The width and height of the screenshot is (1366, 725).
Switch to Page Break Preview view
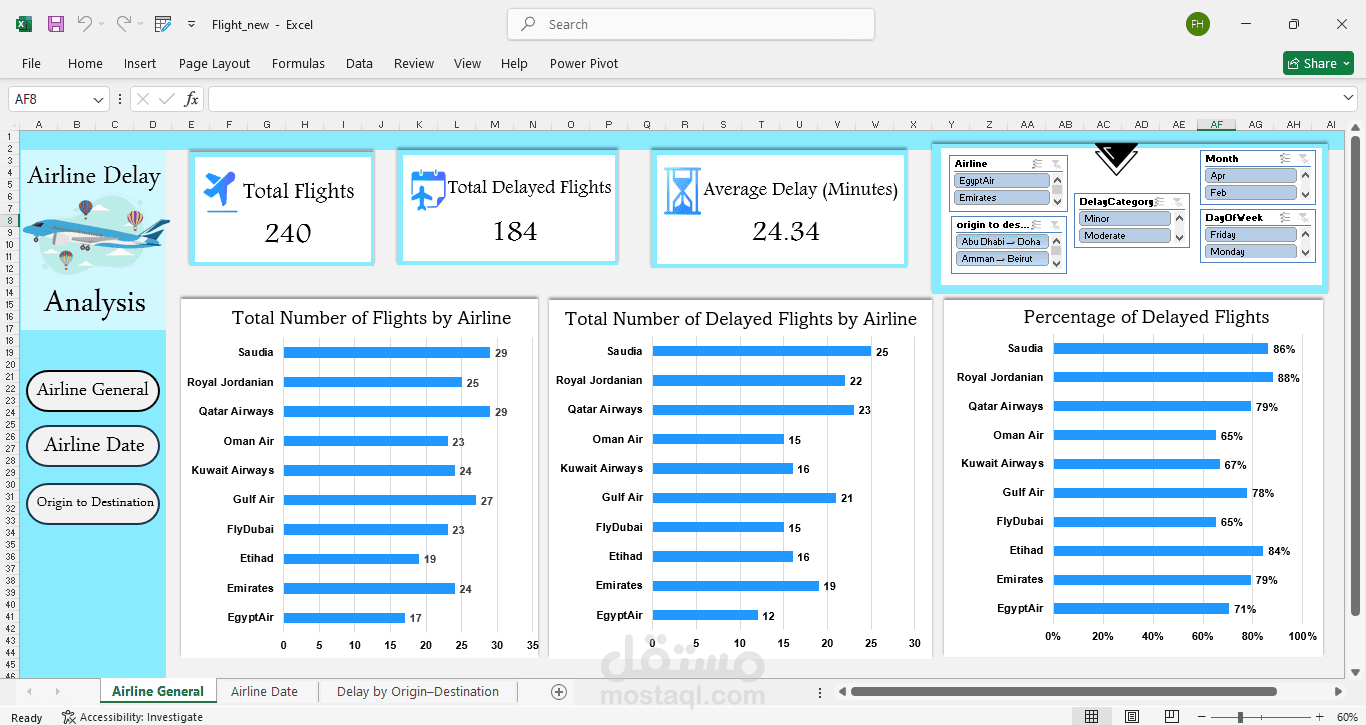[x=1171, y=717]
